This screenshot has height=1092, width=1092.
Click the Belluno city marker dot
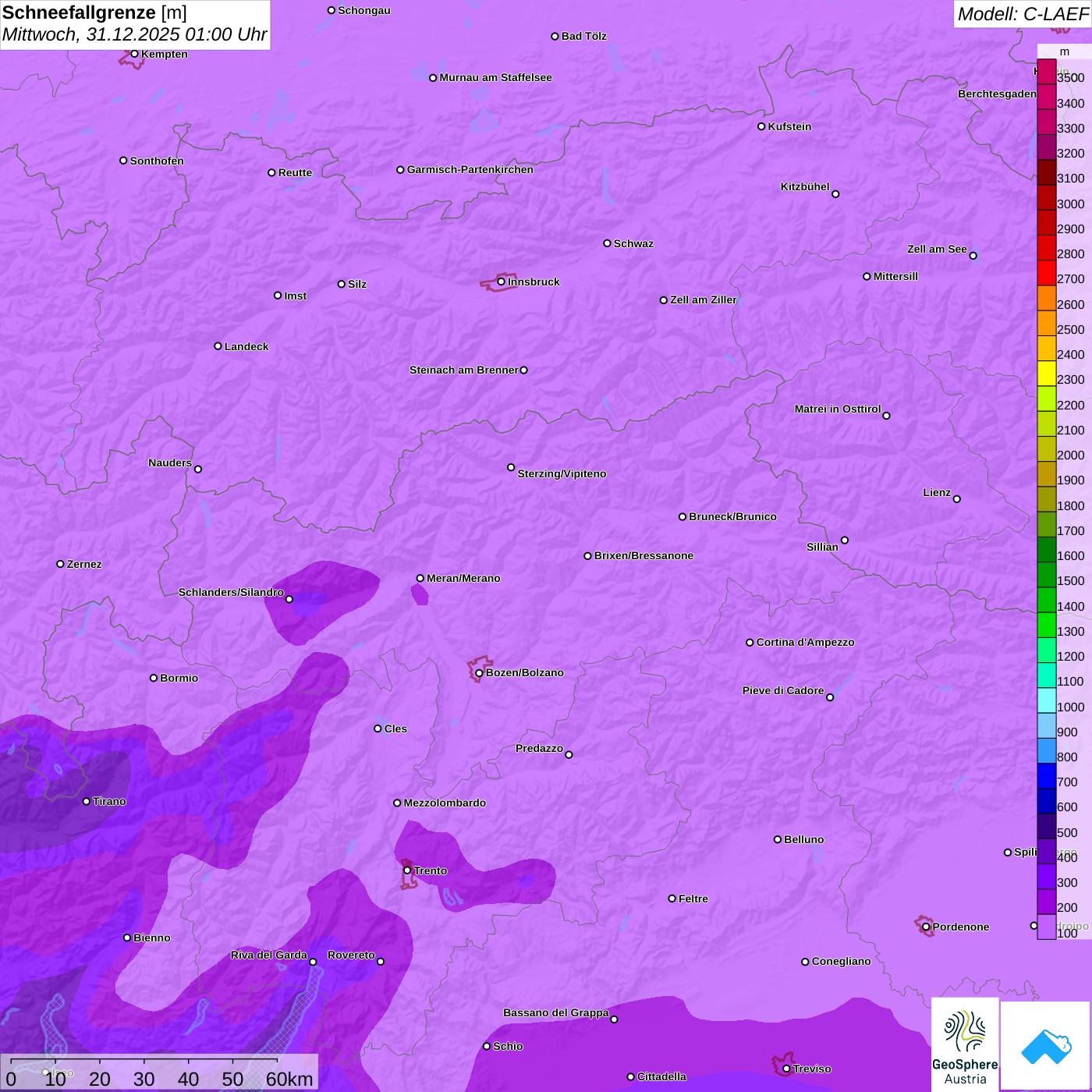click(x=778, y=839)
